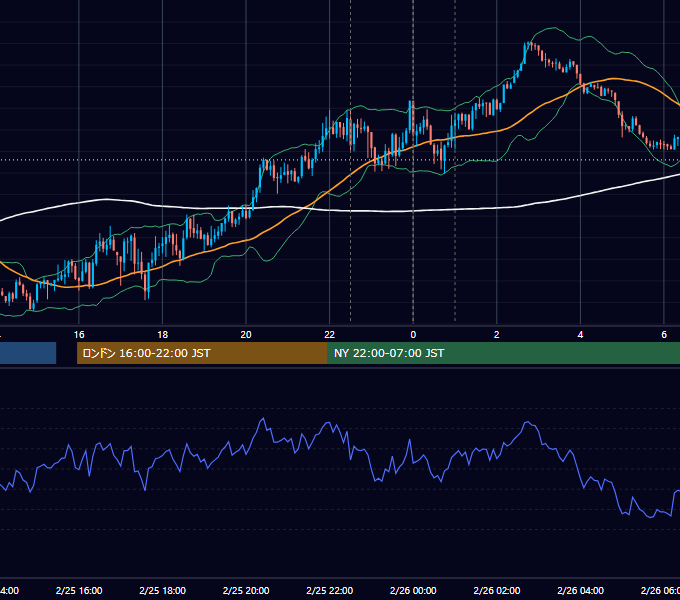Image resolution: width=680 pixels, height=600 pixels.
Task: Click the 2/25 16:00 date label
Action: point(79,590)
